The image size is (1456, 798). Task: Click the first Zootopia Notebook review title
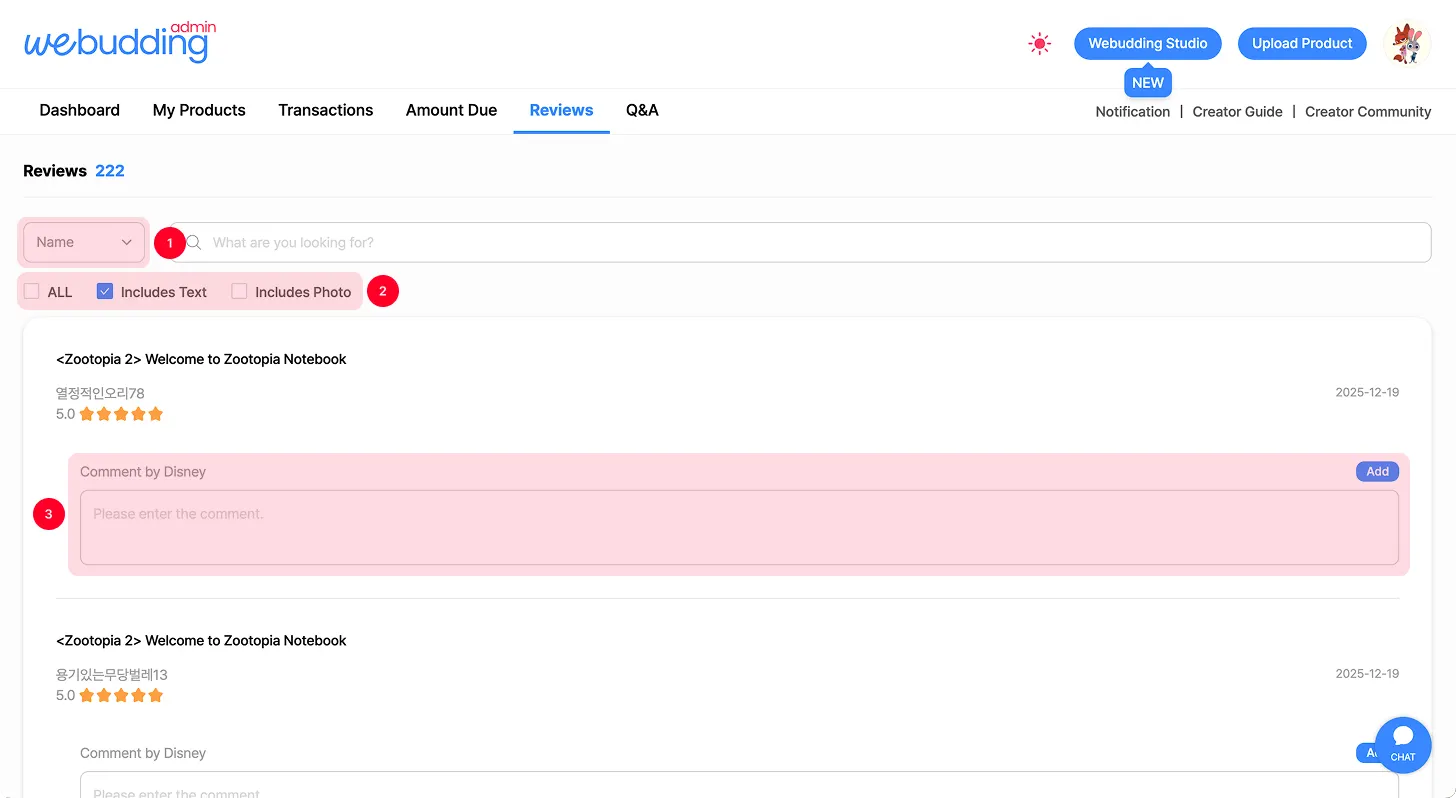click(x=201, y=359)
